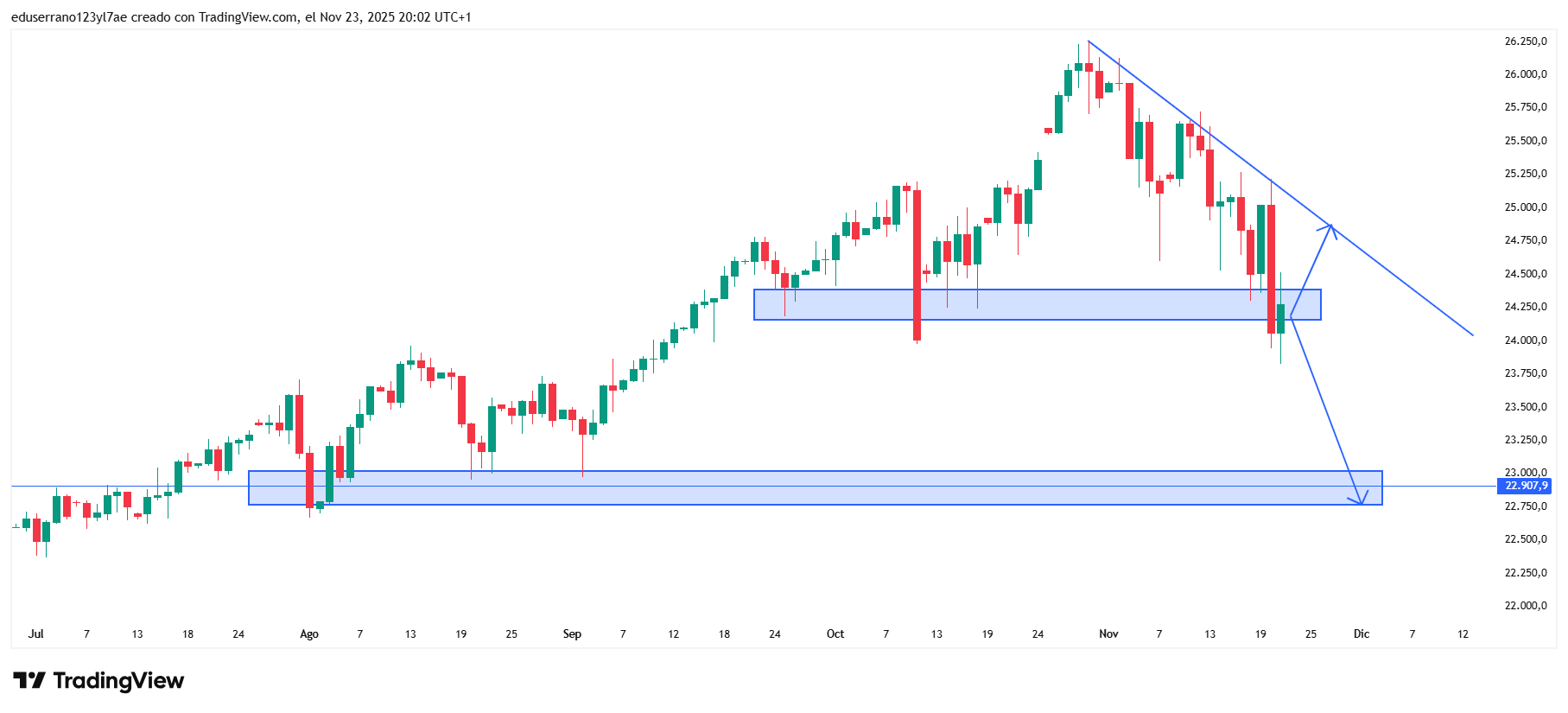Click the eduserrano123yl7ae attribution header text
The height and width of the screenshot is (713, 1568).
coord(241,17)
